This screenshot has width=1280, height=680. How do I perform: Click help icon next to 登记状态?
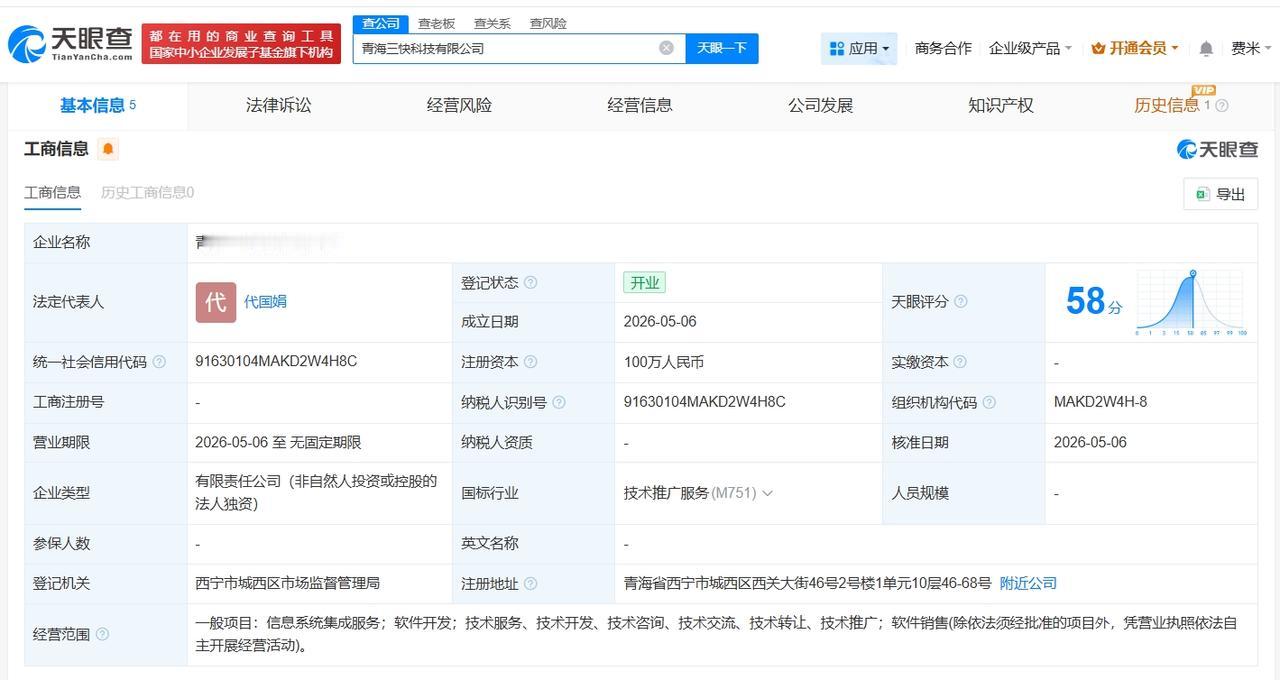pyautogui.click(x=531, y=283)
